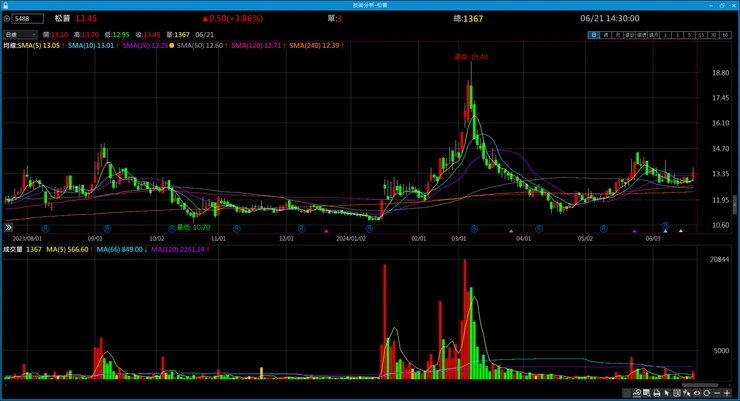Click the yellow dot marker after SMA(20)

coord(172,46)
